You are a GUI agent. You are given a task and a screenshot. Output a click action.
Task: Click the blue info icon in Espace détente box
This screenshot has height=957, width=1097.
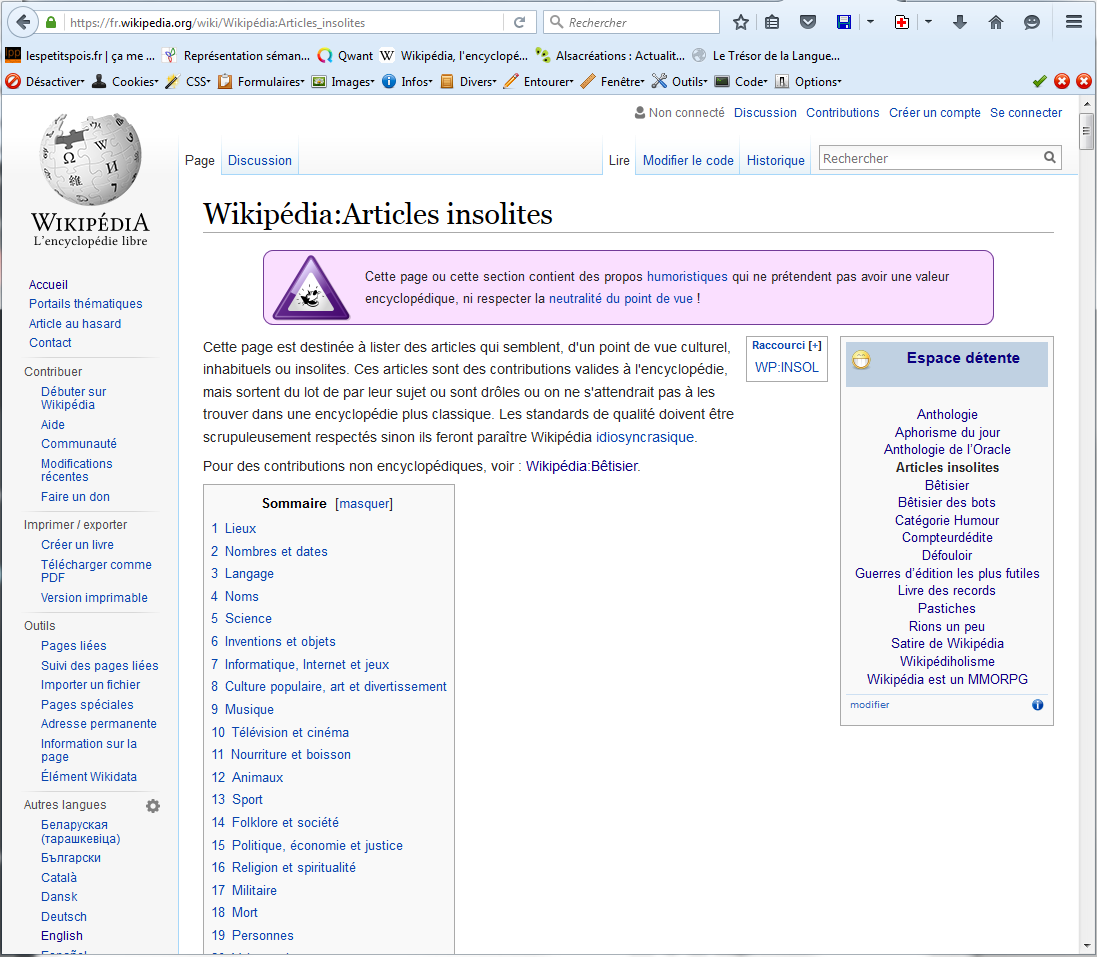click(x=1037, y=705)
